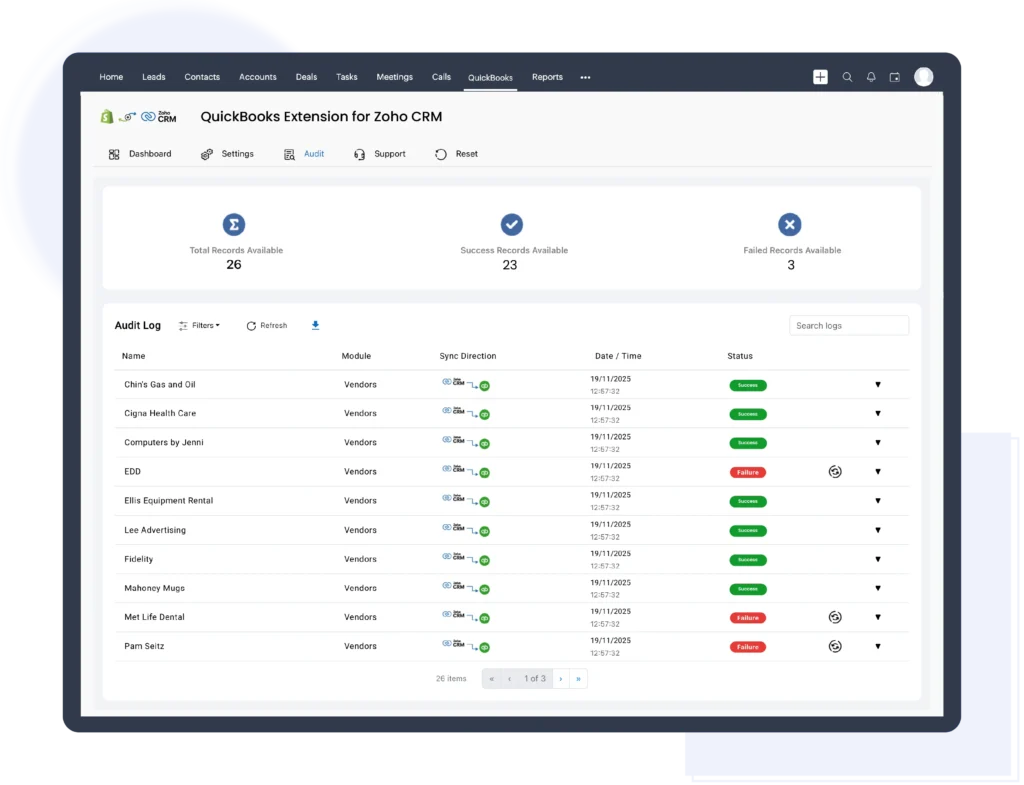Screen dimensions: 1024x785
Task: Open the notifications bell
Action: pos(871,76)
